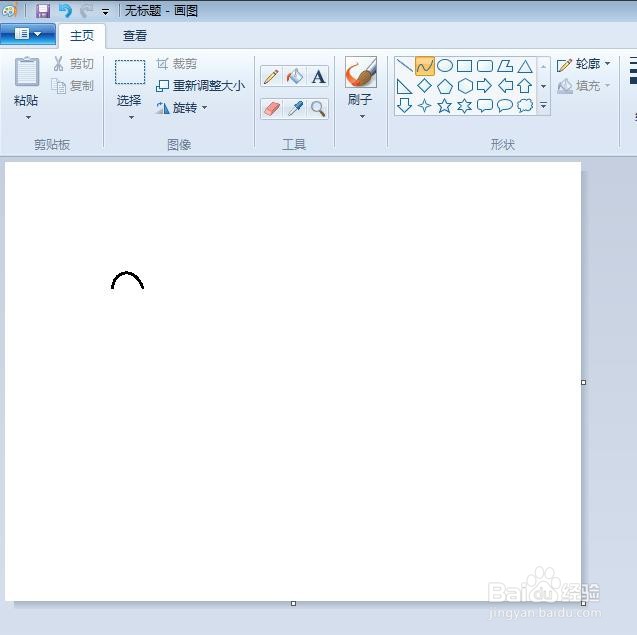Select the Oval shape
637x635 pixels.
pos(445,66)
